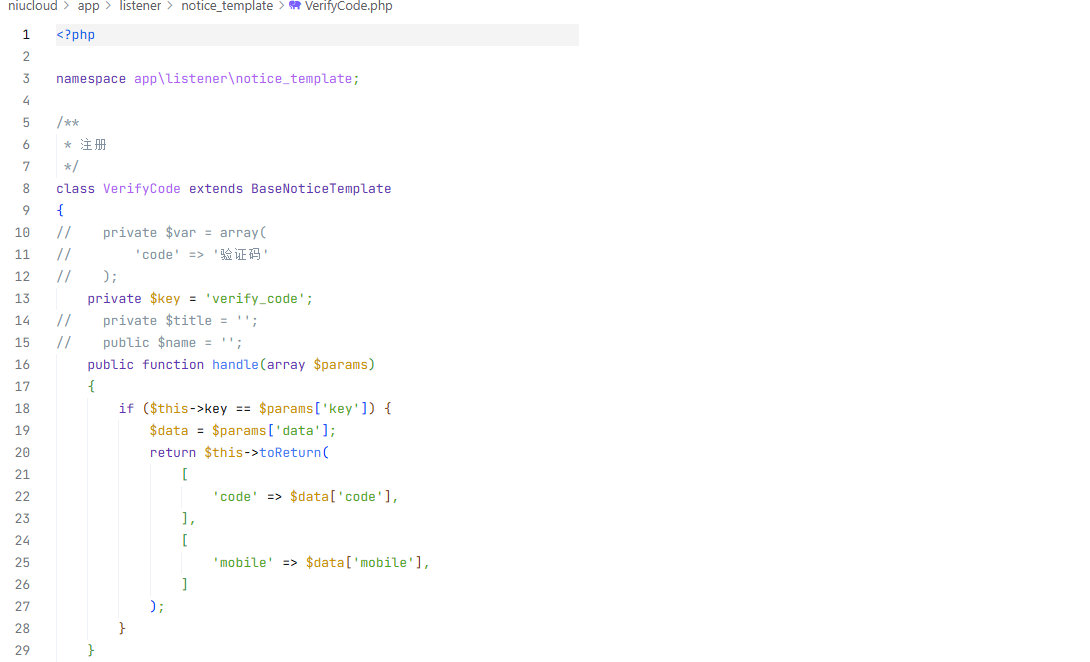Viewport: 1090px width, 662px height.
Task: Click the opening brace on line 9
Action: pyautogui.click(x=60, y=210)
